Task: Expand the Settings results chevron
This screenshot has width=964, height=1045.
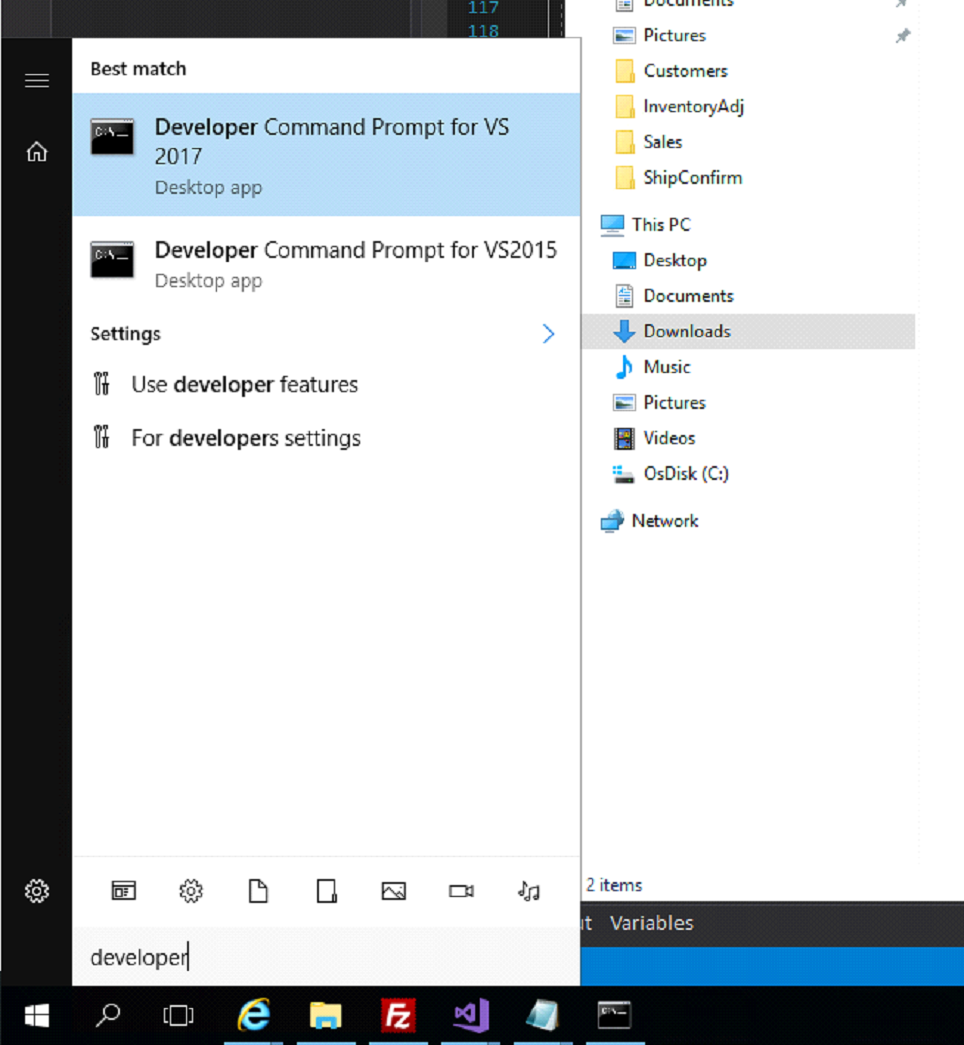Action: click(548, 333)
